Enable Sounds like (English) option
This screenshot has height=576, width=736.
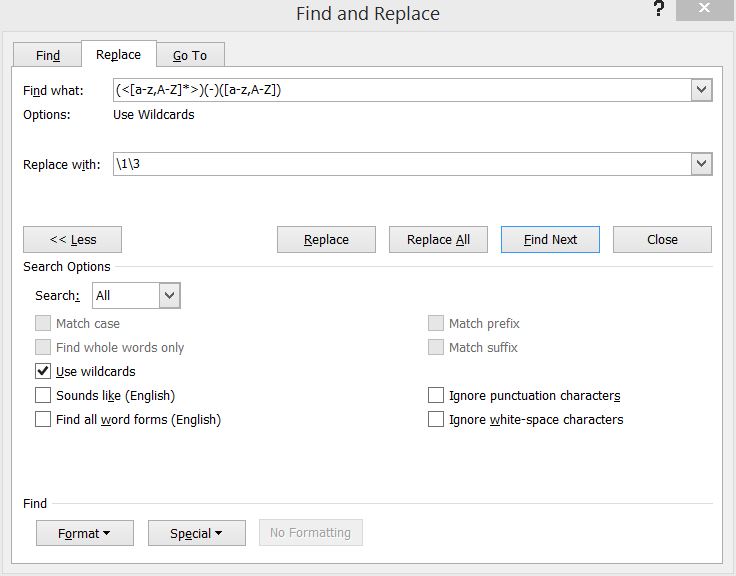pyautogui.click(x=43, y=395)
